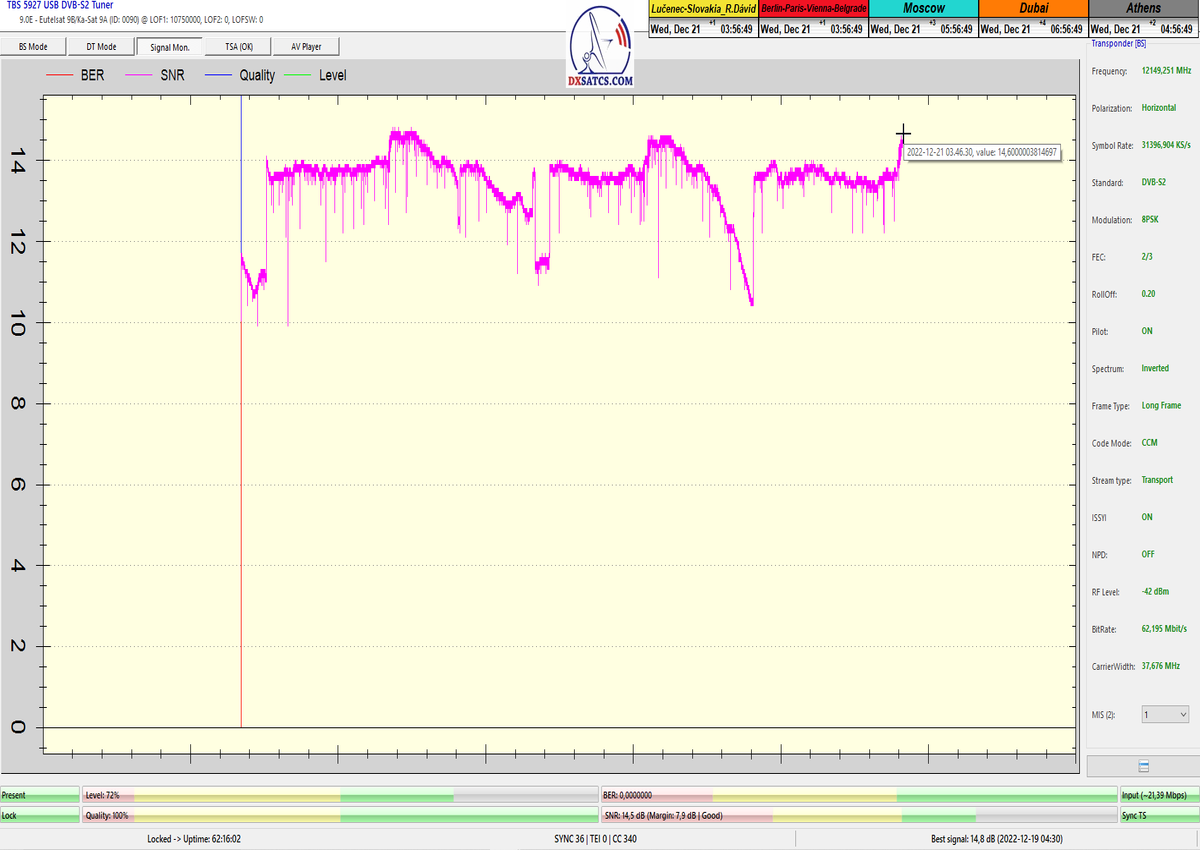
Task: Click the DXSATCS.COM satellite dish logo
Action: [x=600, y=48]
